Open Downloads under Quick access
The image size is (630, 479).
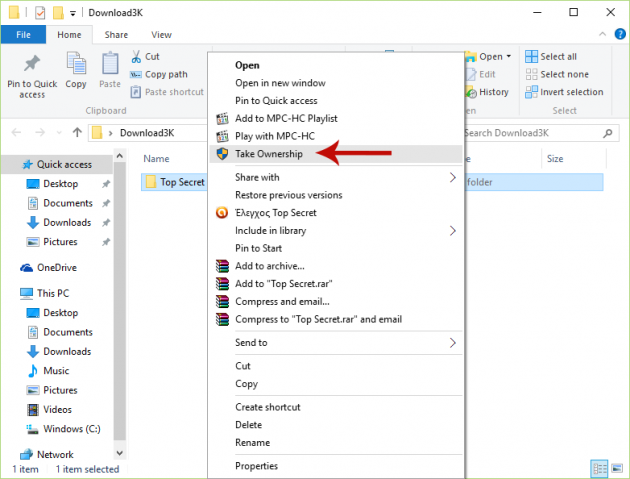[67, 222]
